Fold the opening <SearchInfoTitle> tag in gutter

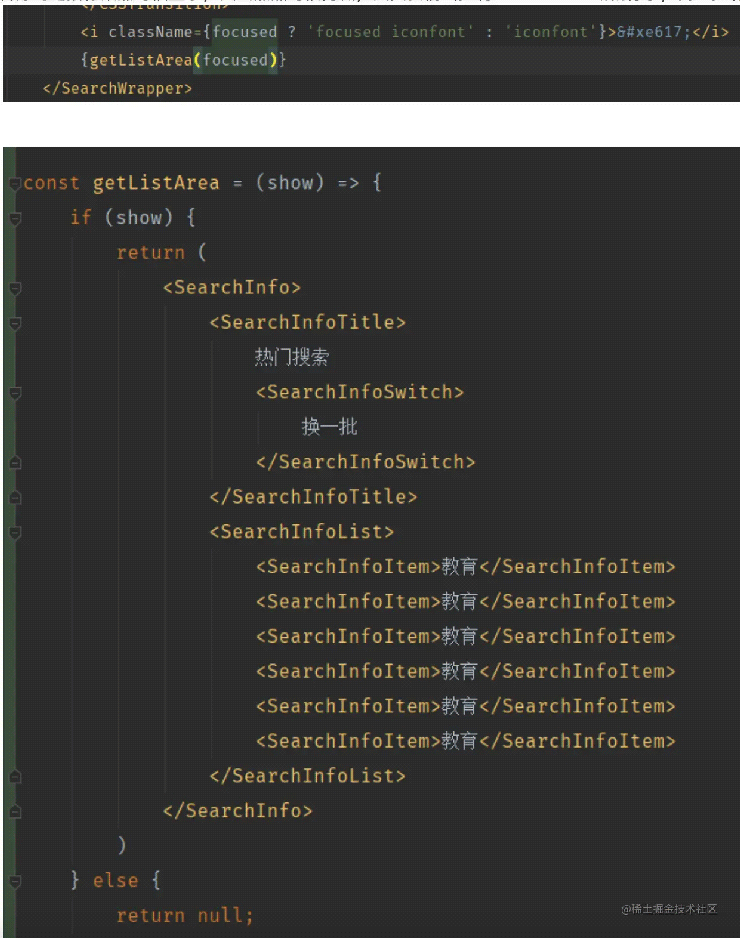click(x=16, y=323)
